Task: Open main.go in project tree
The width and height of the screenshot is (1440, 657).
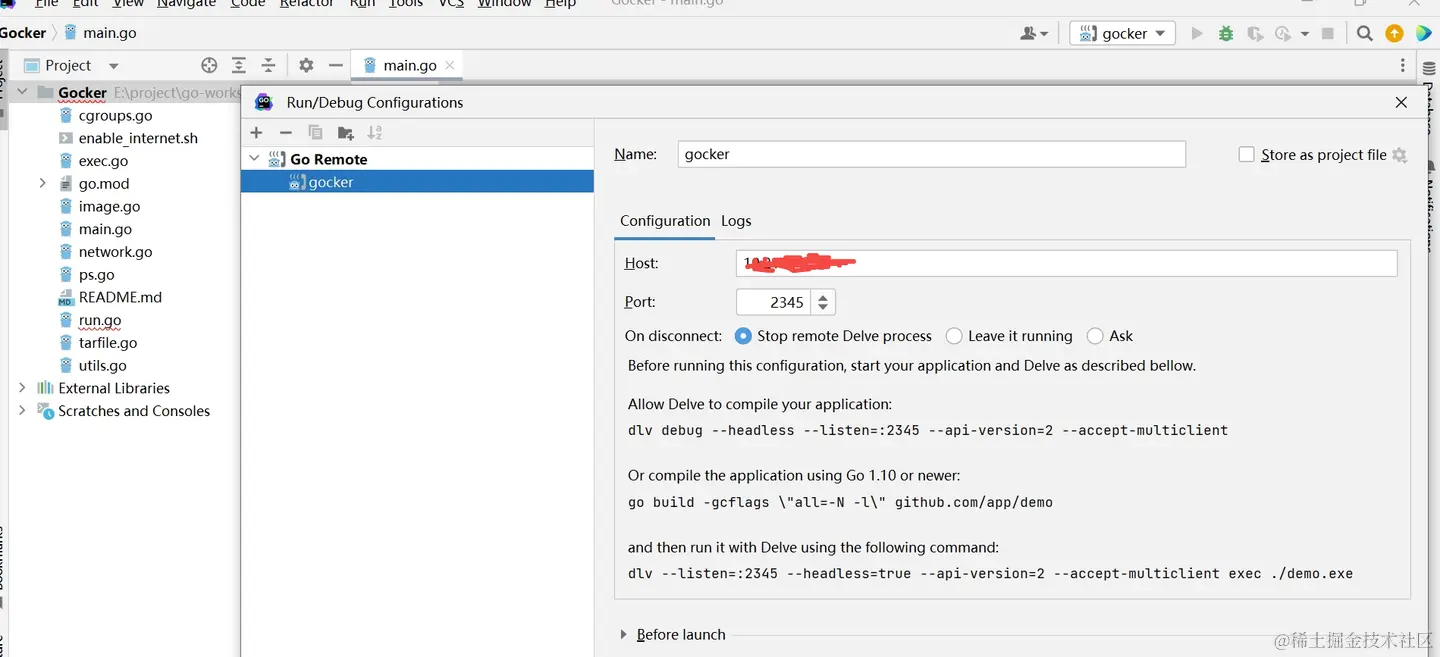Action: [x=105, y=229]
